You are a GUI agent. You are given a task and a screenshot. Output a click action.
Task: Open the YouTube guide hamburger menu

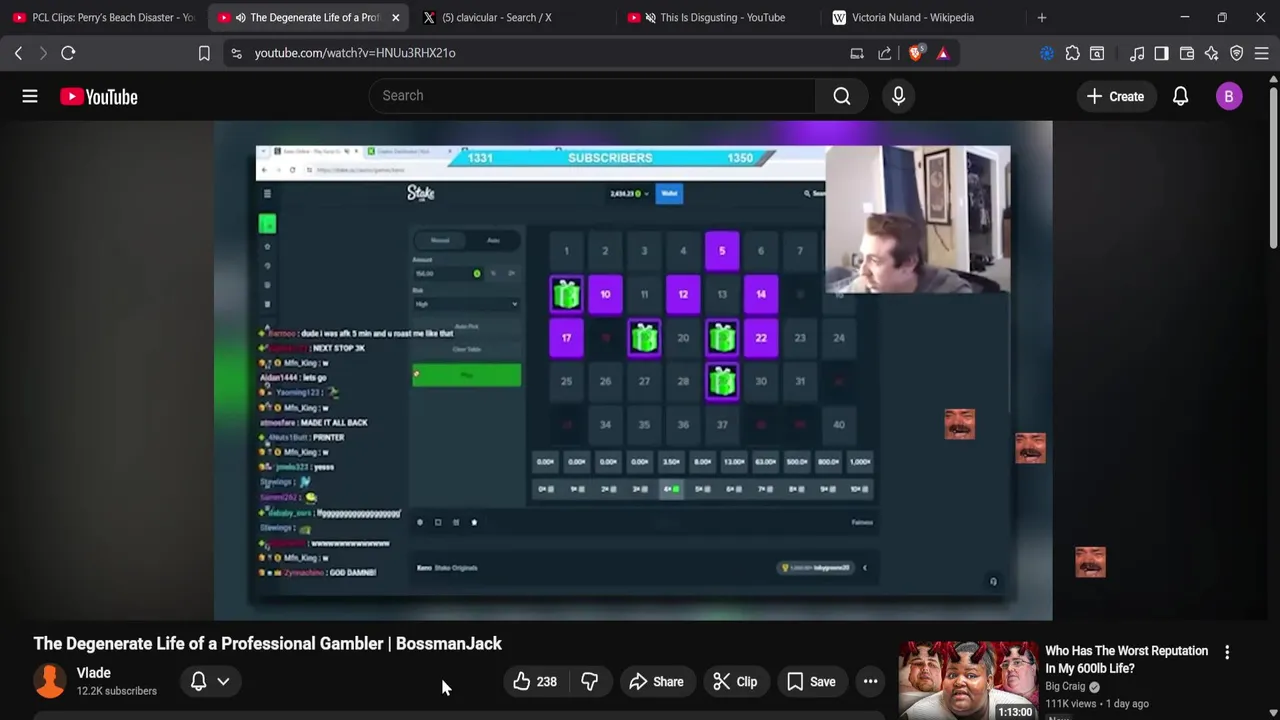coord(30,96)
